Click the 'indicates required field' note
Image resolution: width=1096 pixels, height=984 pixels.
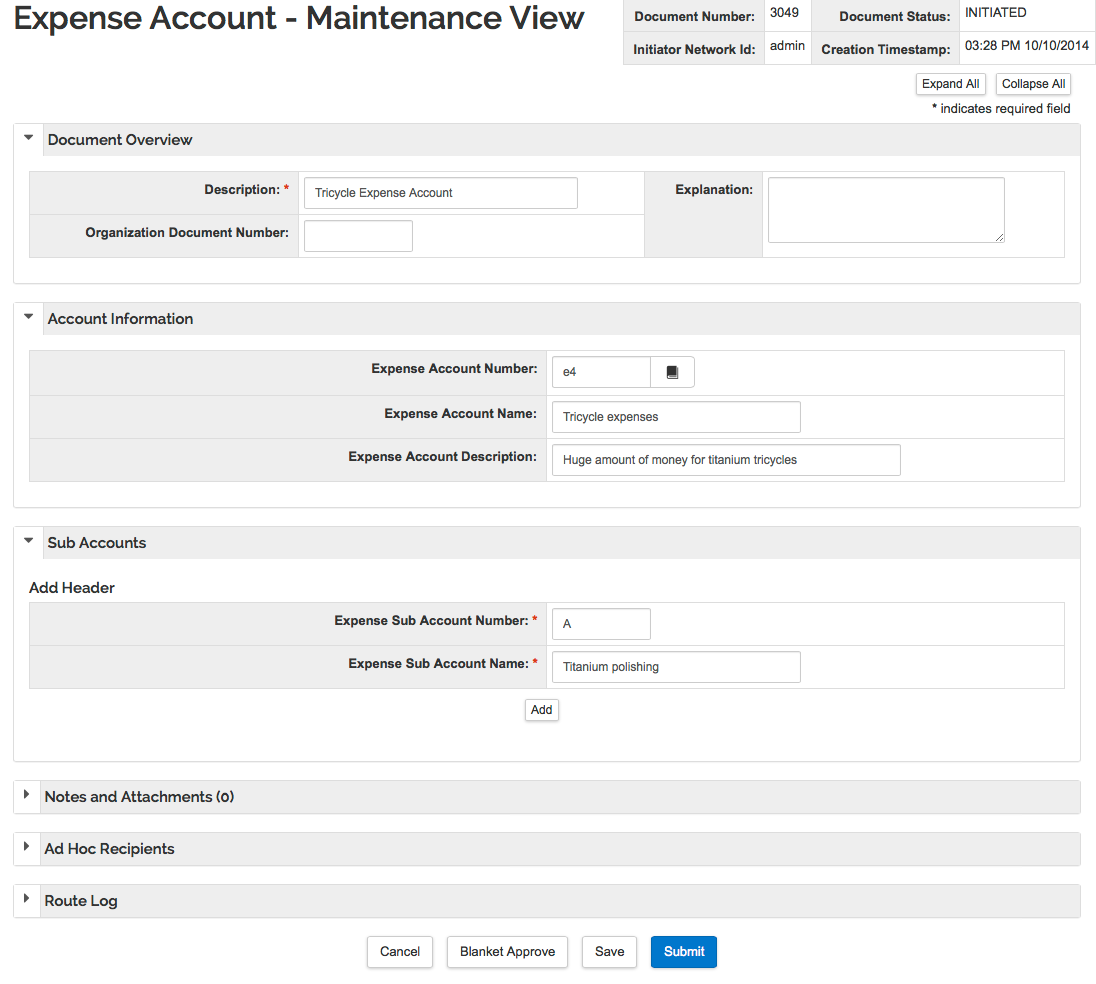point(1001,108)
